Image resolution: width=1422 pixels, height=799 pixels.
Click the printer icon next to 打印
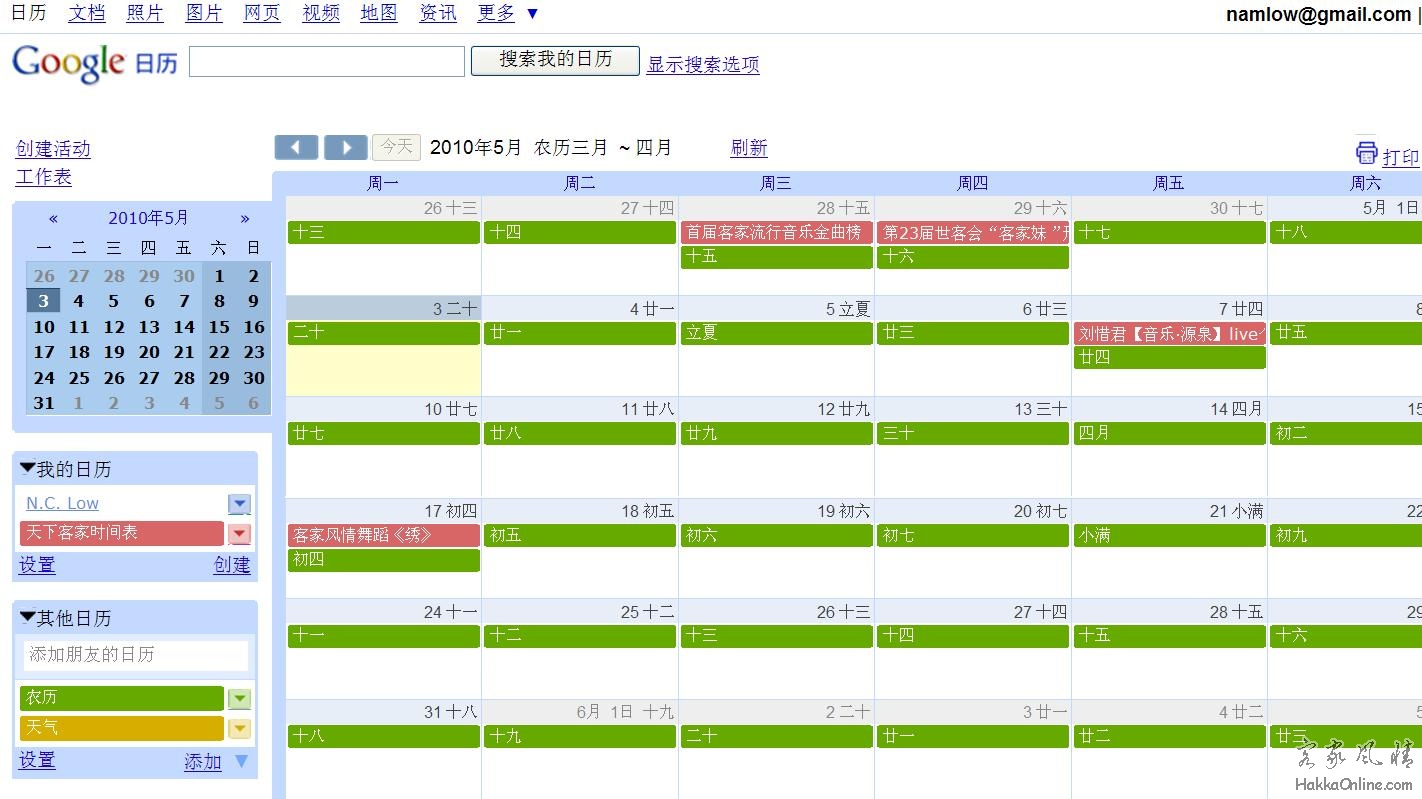(x=1366, y=152)
